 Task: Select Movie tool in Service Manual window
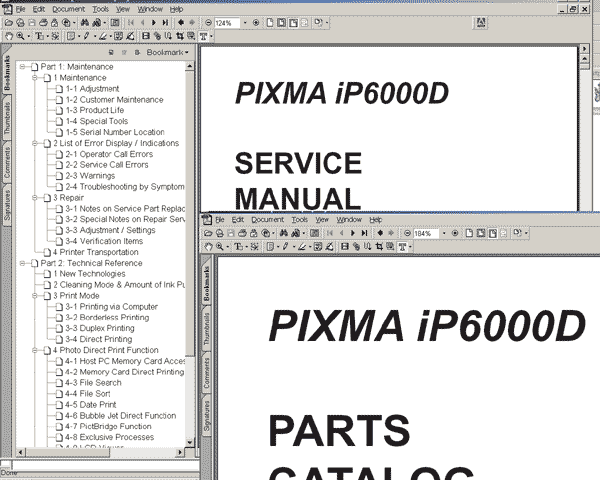(145, 36)
